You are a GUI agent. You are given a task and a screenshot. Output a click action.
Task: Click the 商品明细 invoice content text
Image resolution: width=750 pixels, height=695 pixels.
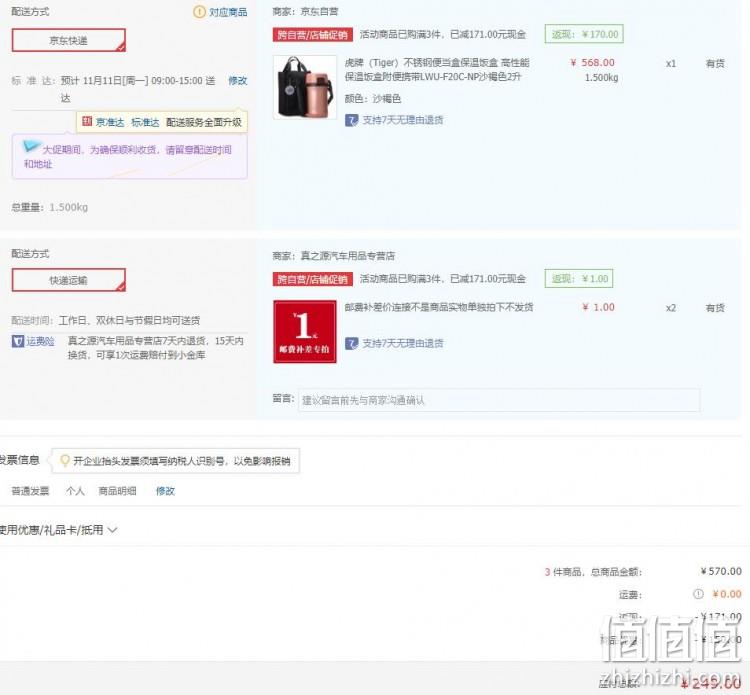coord(117,491)
